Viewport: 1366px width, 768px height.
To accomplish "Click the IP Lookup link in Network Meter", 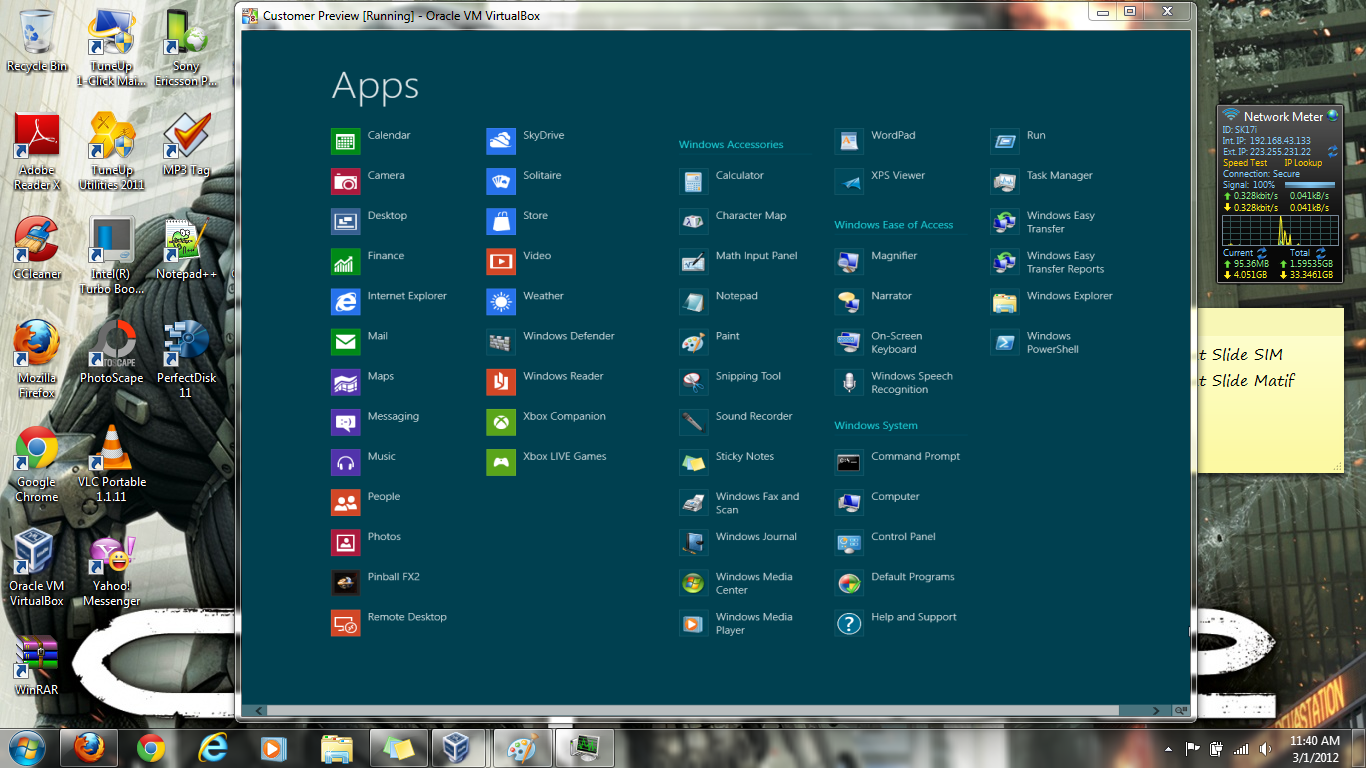I will (x=1303, y=163).
